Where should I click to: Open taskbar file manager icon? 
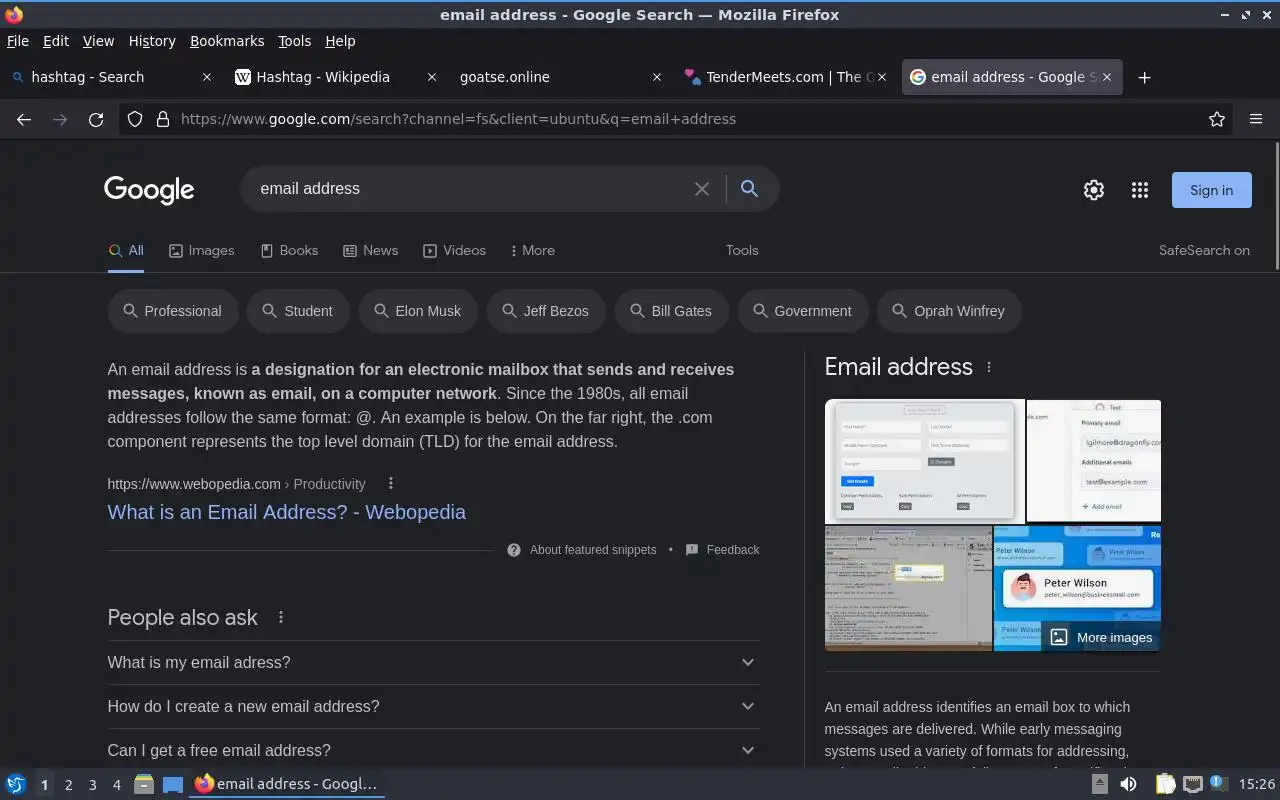(144, 784)
